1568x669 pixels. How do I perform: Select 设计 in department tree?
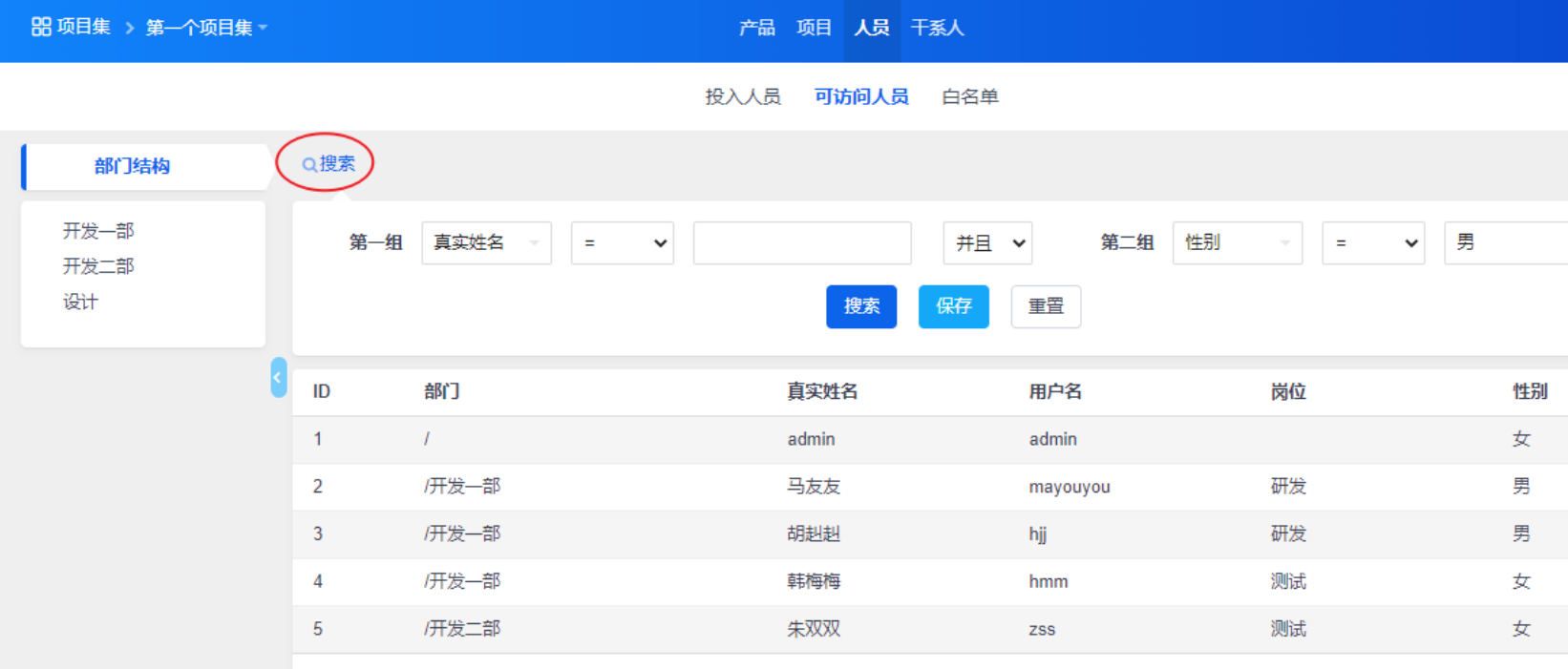tap(80, 303)
